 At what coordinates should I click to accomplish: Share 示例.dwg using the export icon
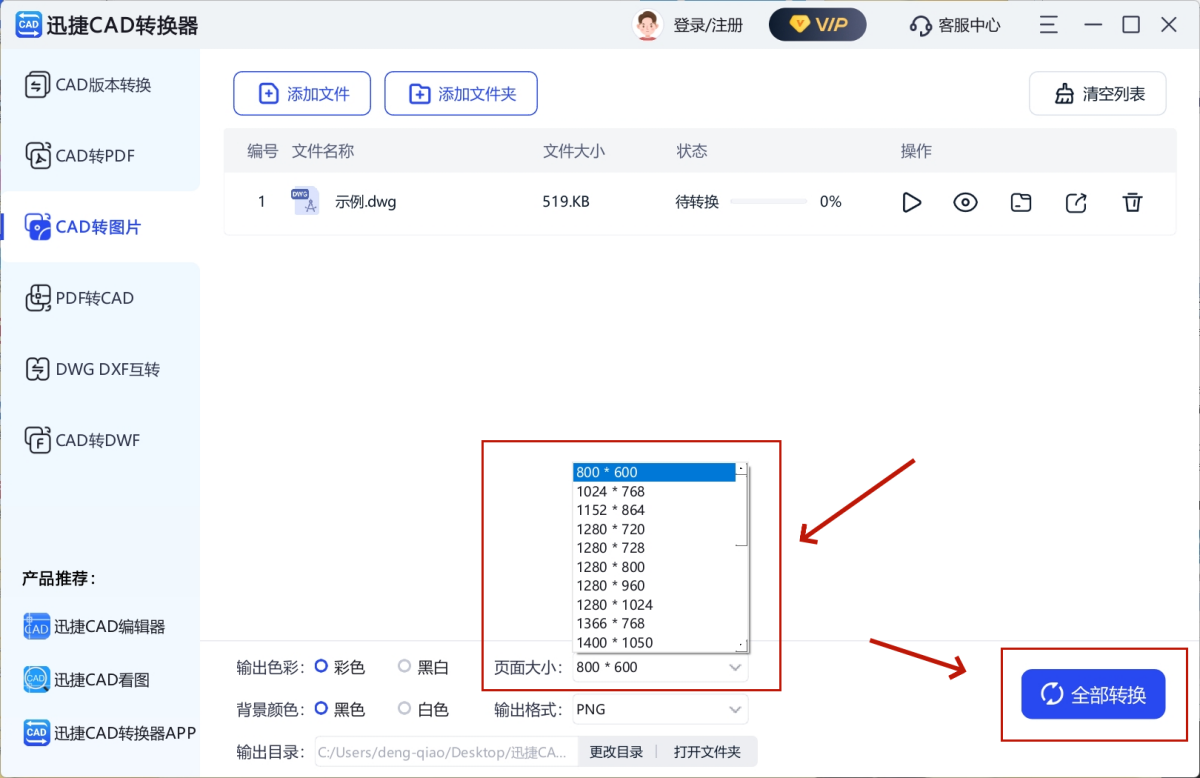(x=1076, y=202)
